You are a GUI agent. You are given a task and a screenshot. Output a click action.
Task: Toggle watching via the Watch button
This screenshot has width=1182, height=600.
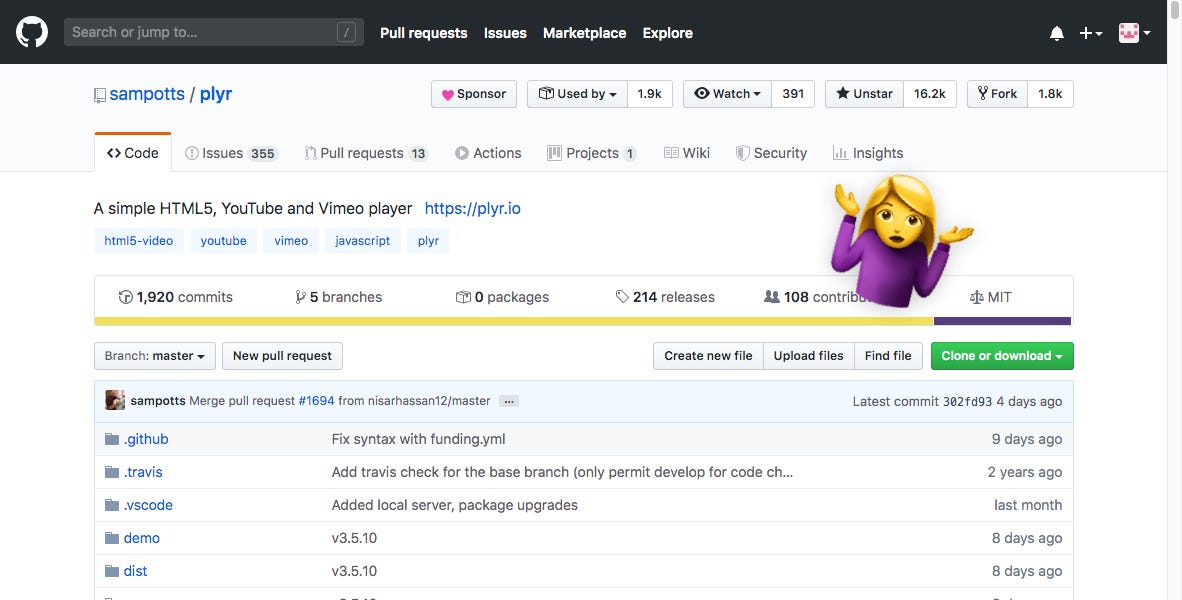tap(727, 93)
